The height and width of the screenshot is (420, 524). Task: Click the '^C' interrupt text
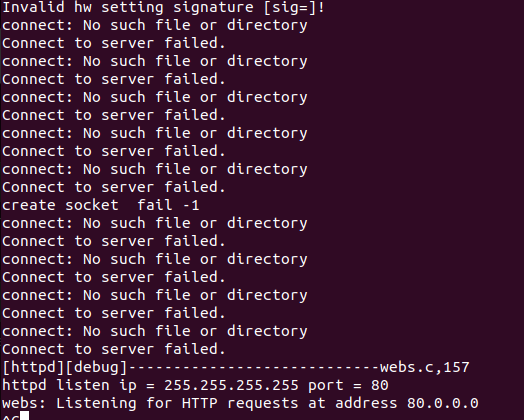[11, 417]
